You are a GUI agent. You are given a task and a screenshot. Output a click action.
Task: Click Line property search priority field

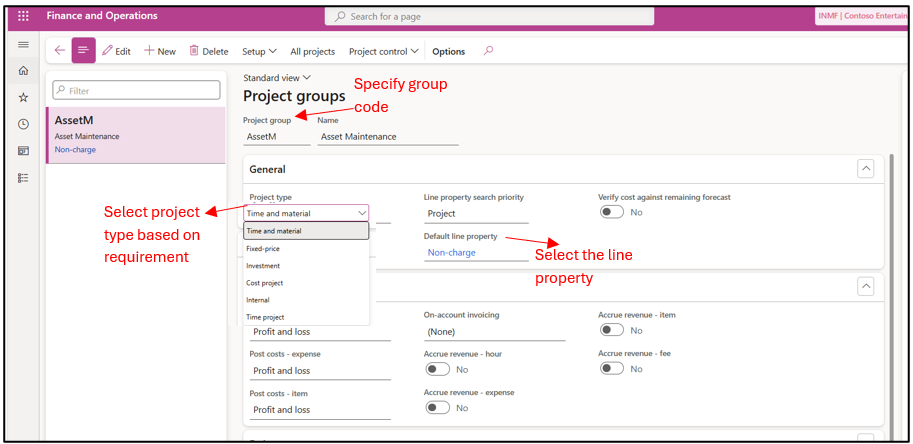476,214
